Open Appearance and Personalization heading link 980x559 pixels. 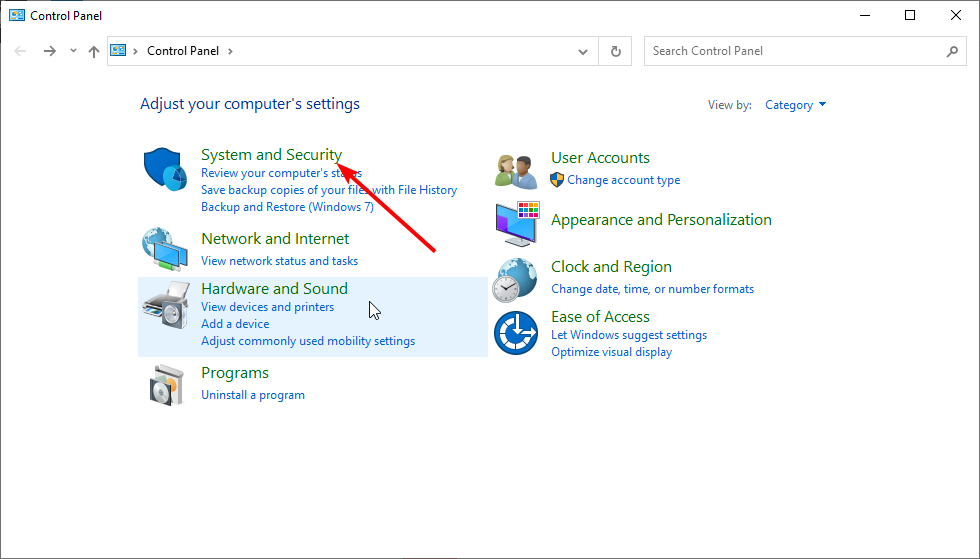[x=661, y=220]
